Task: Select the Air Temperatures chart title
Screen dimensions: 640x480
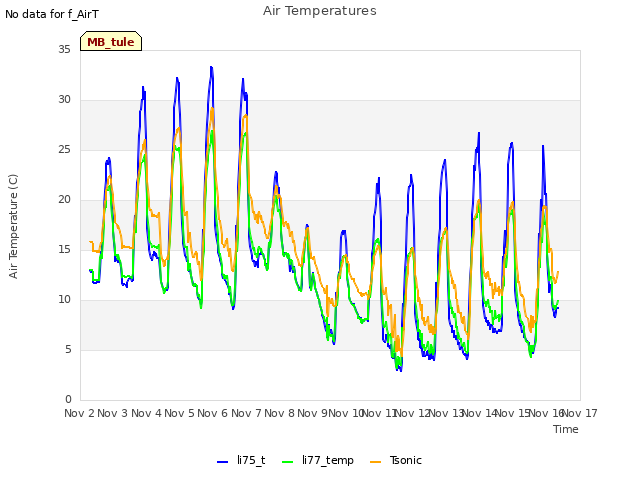Action: point(320,11)
